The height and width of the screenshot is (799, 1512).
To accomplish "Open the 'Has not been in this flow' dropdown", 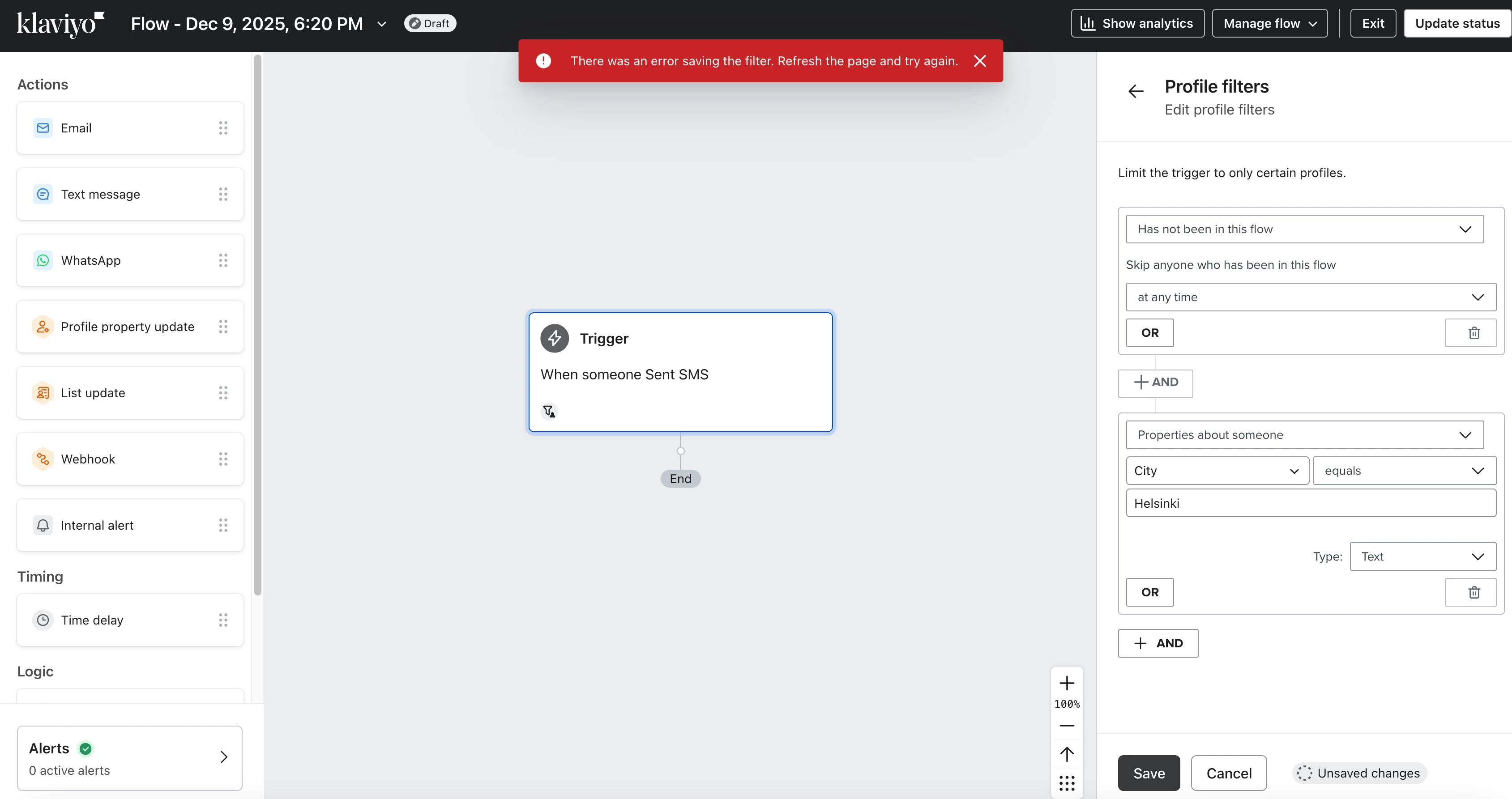I will 1304,229.
